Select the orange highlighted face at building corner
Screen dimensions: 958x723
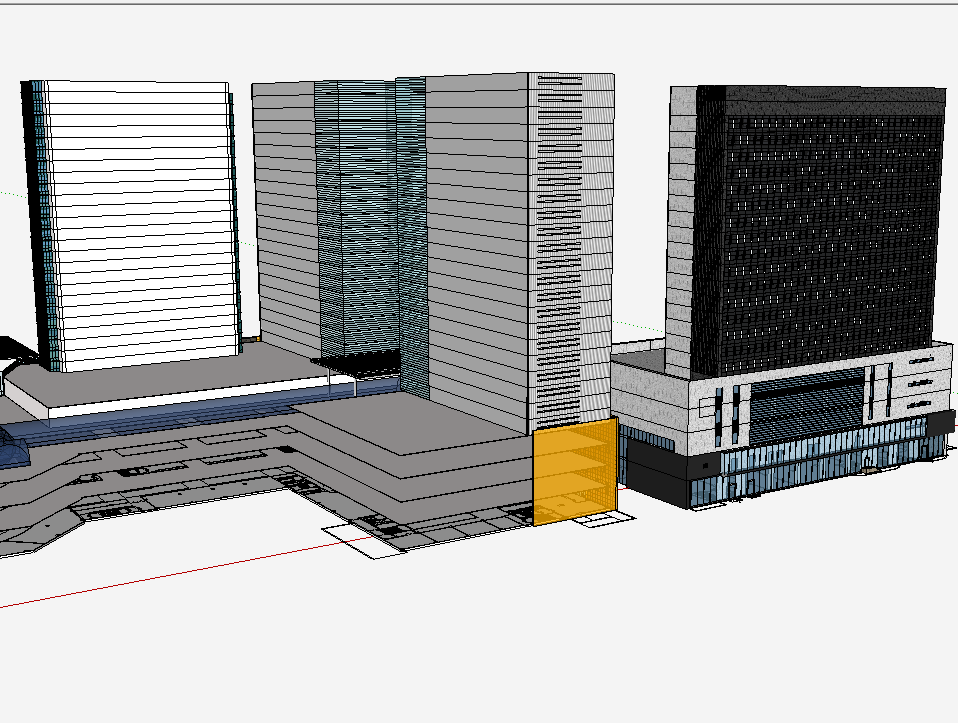coord(574,471)
